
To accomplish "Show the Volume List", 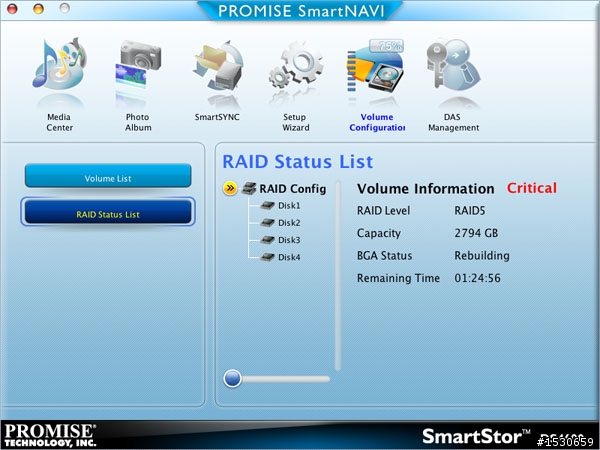I will 108,176.
